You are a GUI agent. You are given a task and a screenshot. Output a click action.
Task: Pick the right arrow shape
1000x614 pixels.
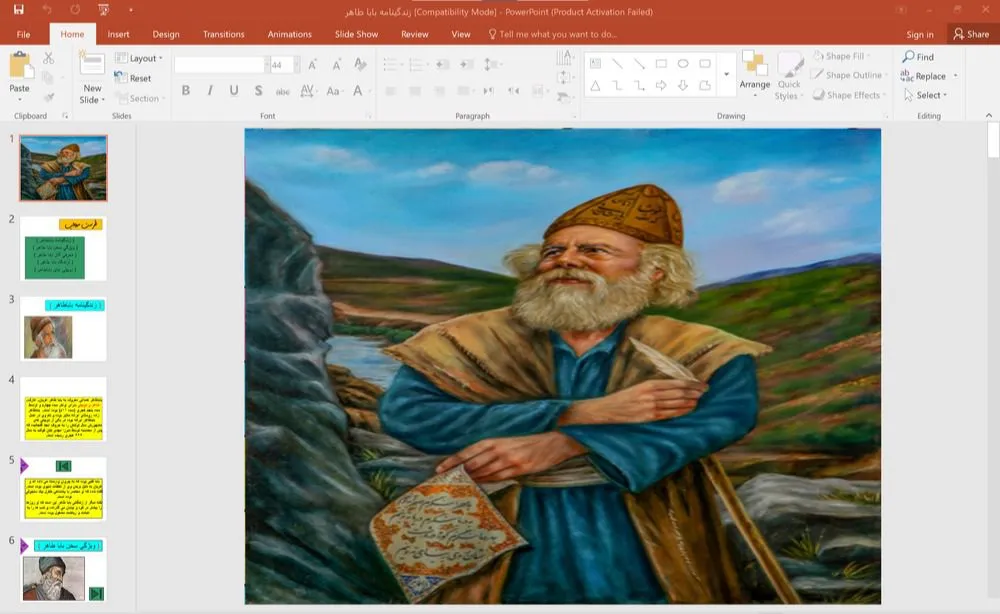point(661,86)
